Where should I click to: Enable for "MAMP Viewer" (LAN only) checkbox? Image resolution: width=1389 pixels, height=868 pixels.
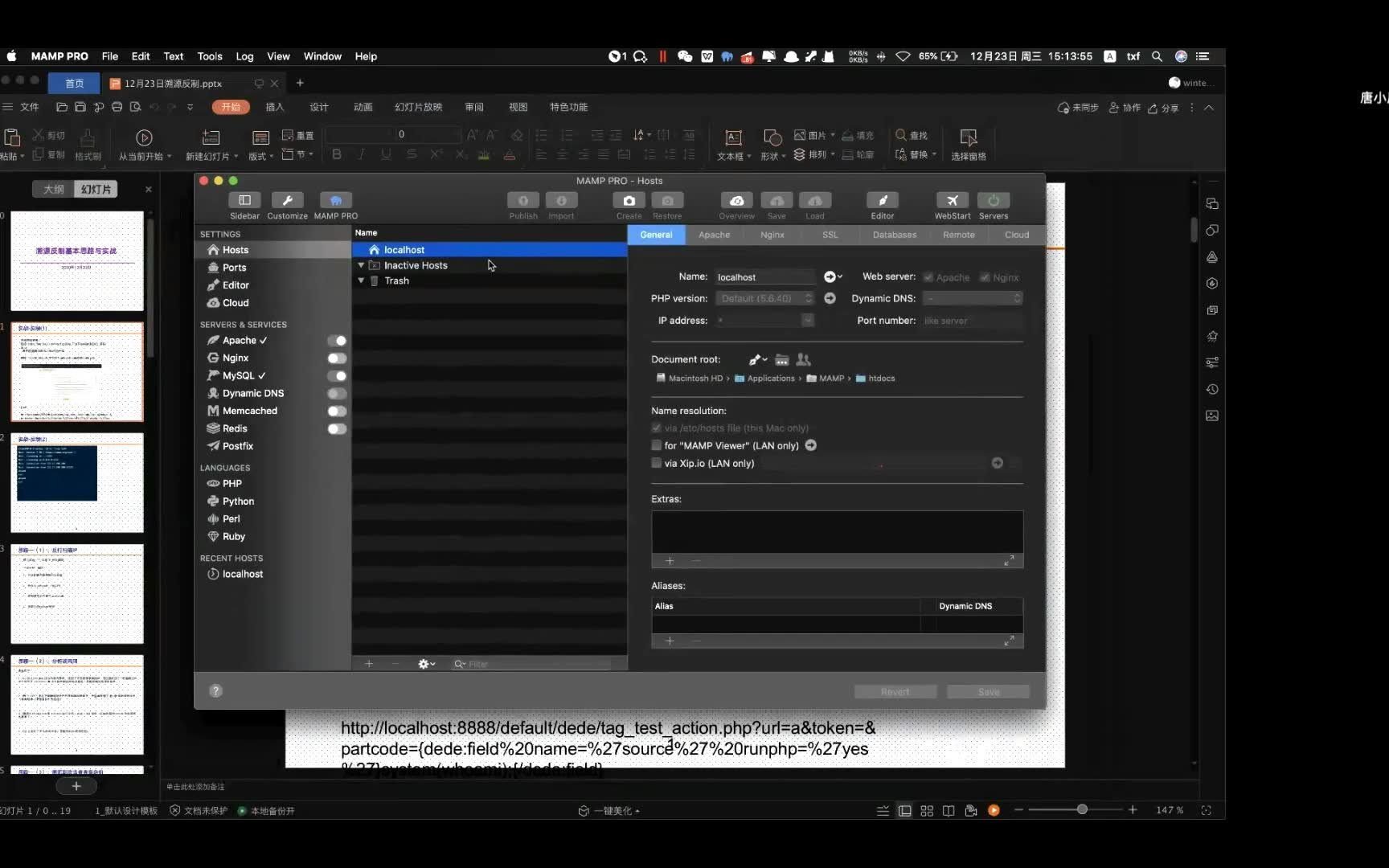656,445
